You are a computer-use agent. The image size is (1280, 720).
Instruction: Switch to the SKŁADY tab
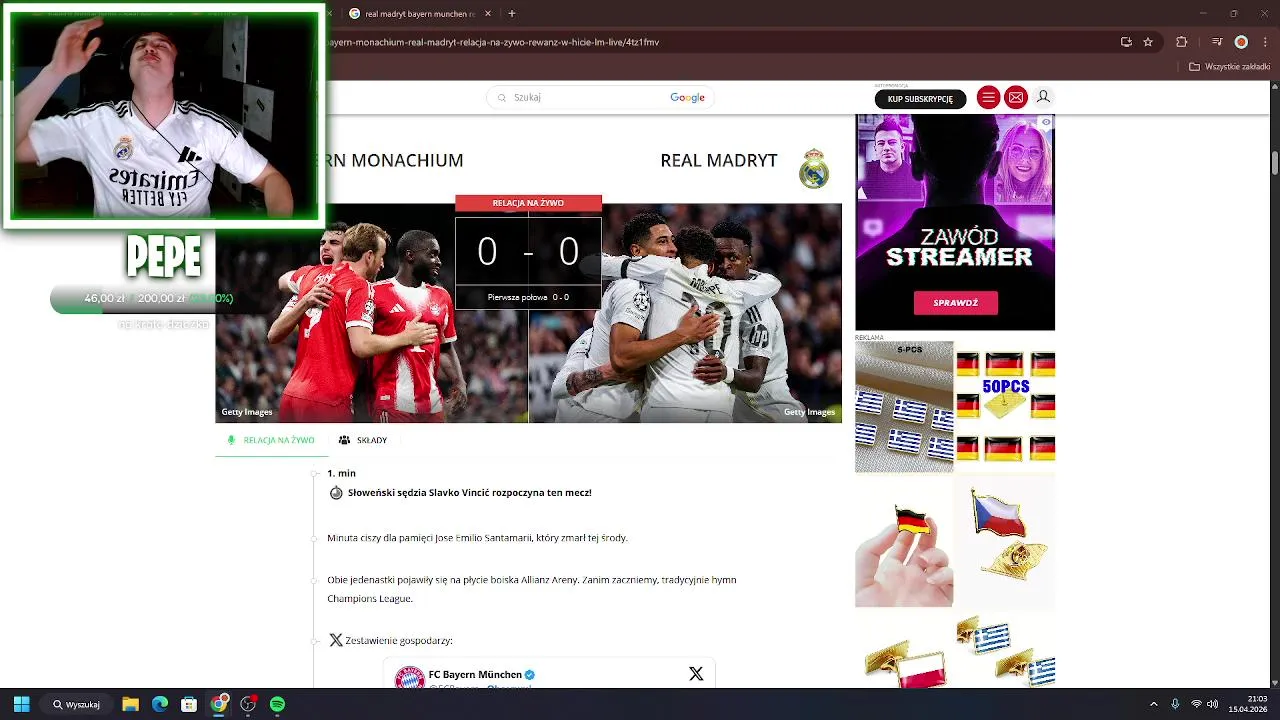[363, 440]
